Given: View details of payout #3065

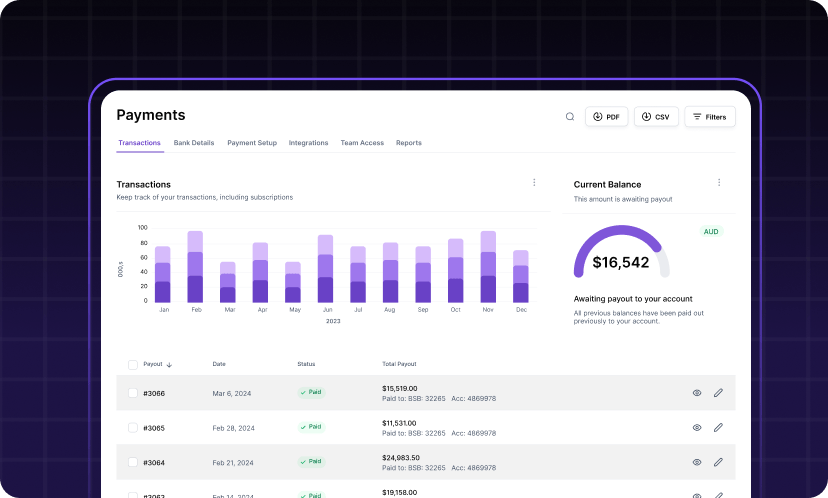Looking at the screenshot, I should click(697, 427).
